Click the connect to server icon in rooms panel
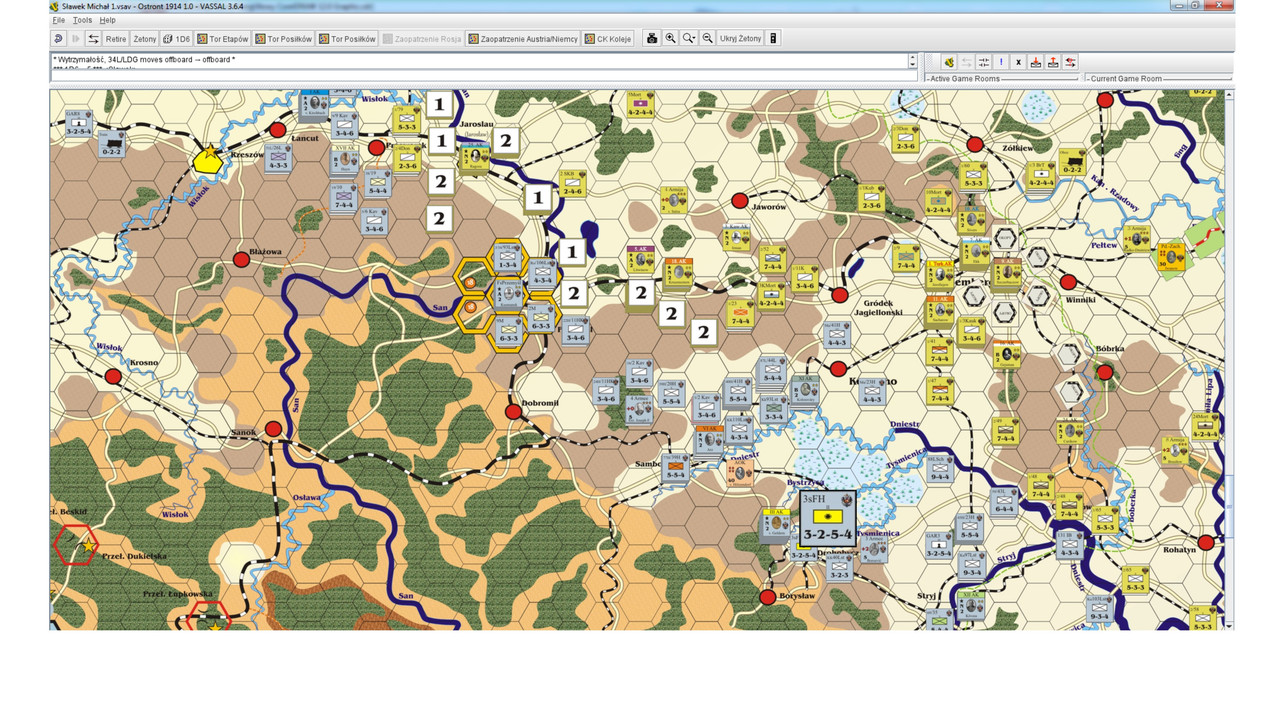The image size is (1280, 709). pos(949,62)
